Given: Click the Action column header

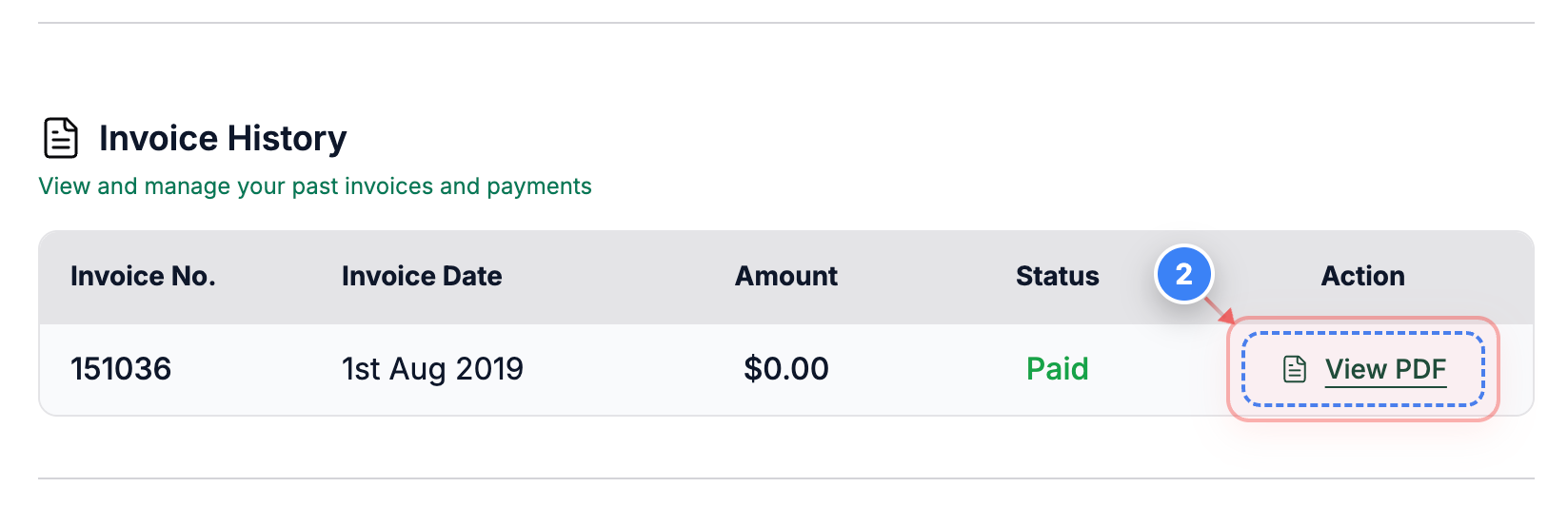Looking at the screenshot, I should click(1362, 276).
